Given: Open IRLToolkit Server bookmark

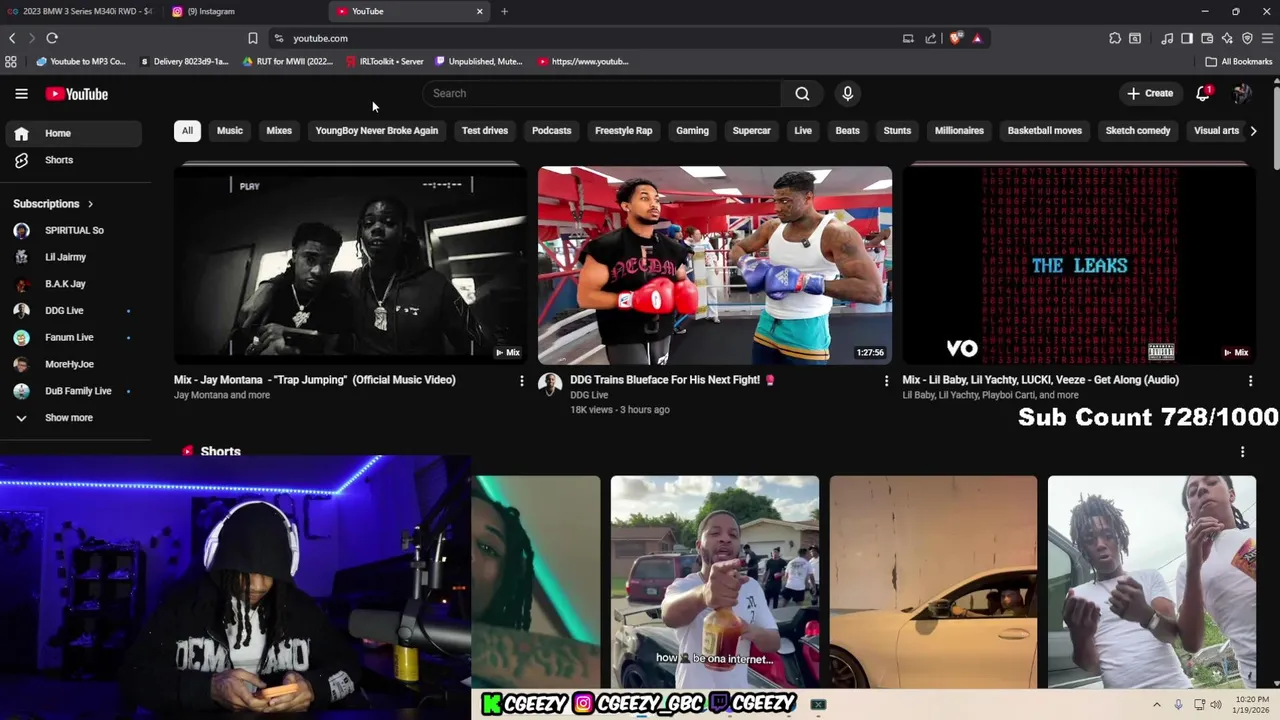Looking at the screenshot, I should 384,61.
